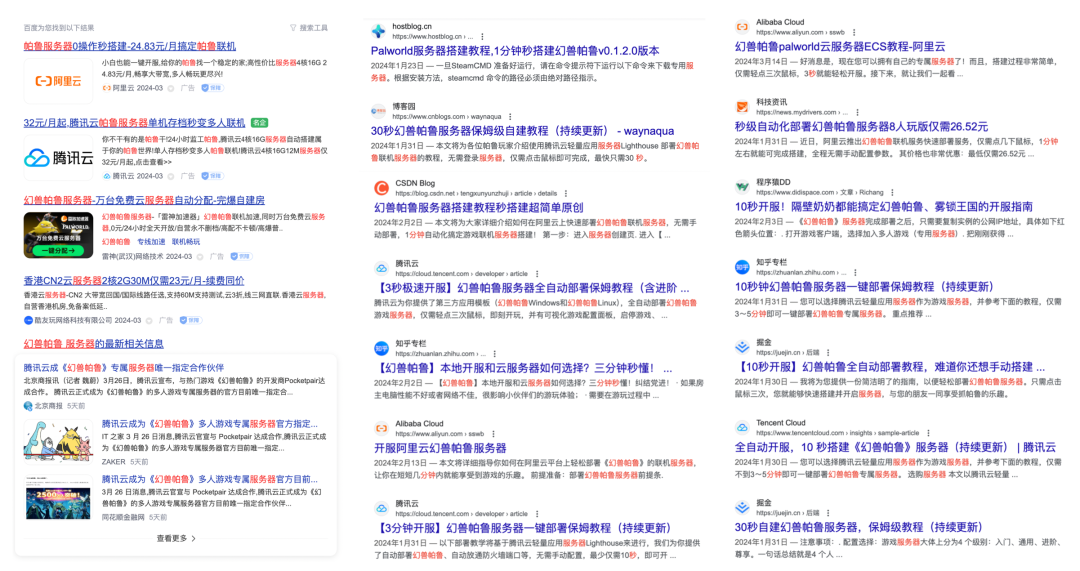Screen dimensions: 1080x571
Task: Click 保障 badge next to 酷友玩网络科技有限公司
Action: point(191,320)
